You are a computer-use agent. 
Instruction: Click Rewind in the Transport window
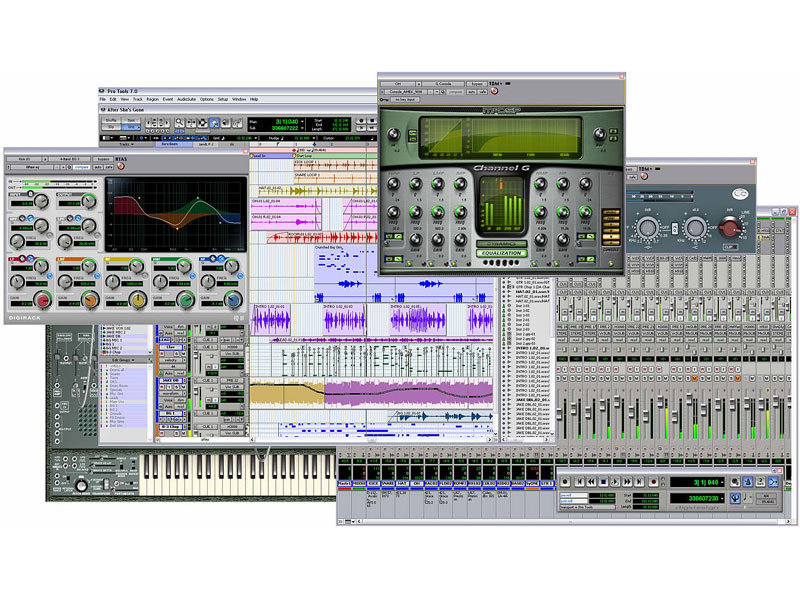click(591, 482)
